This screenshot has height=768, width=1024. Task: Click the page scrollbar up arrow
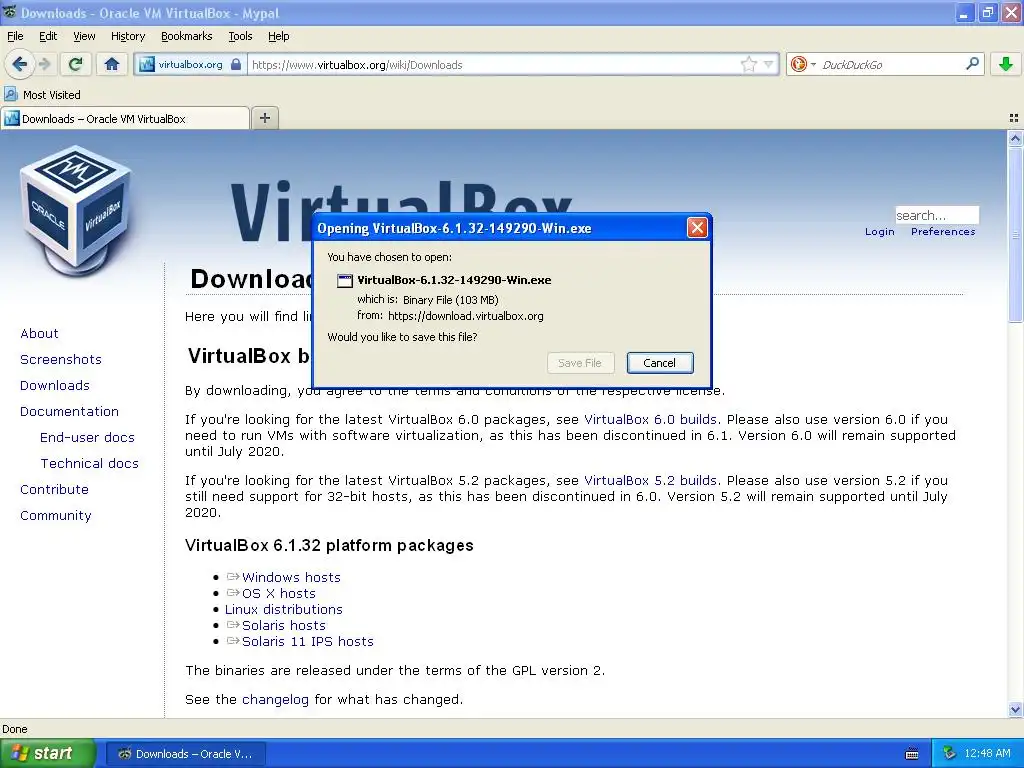[x=1015, y=138]
